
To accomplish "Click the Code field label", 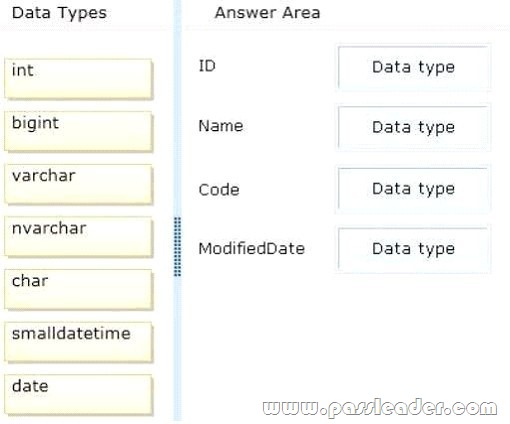I will click(219, 190).
